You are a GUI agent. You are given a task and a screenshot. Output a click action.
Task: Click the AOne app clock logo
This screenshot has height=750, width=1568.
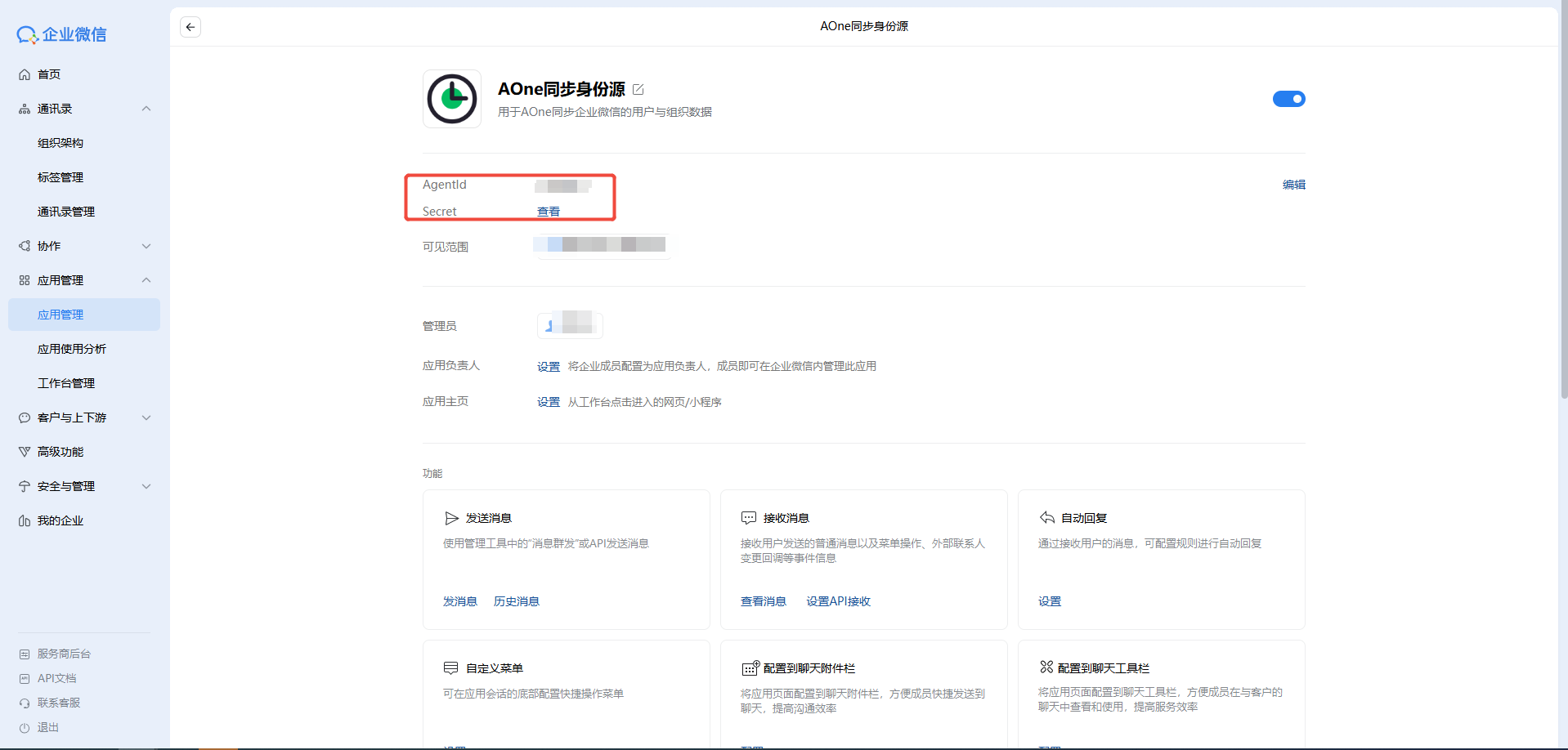(x=452, y=99)
